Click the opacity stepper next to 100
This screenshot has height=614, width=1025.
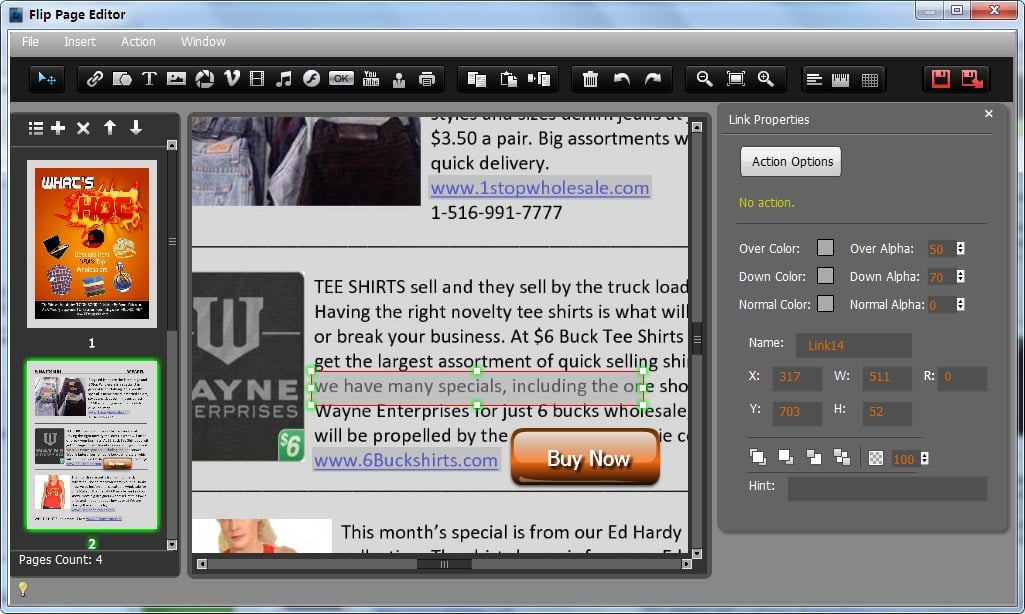pyautogui.click(x=924, y=458)
